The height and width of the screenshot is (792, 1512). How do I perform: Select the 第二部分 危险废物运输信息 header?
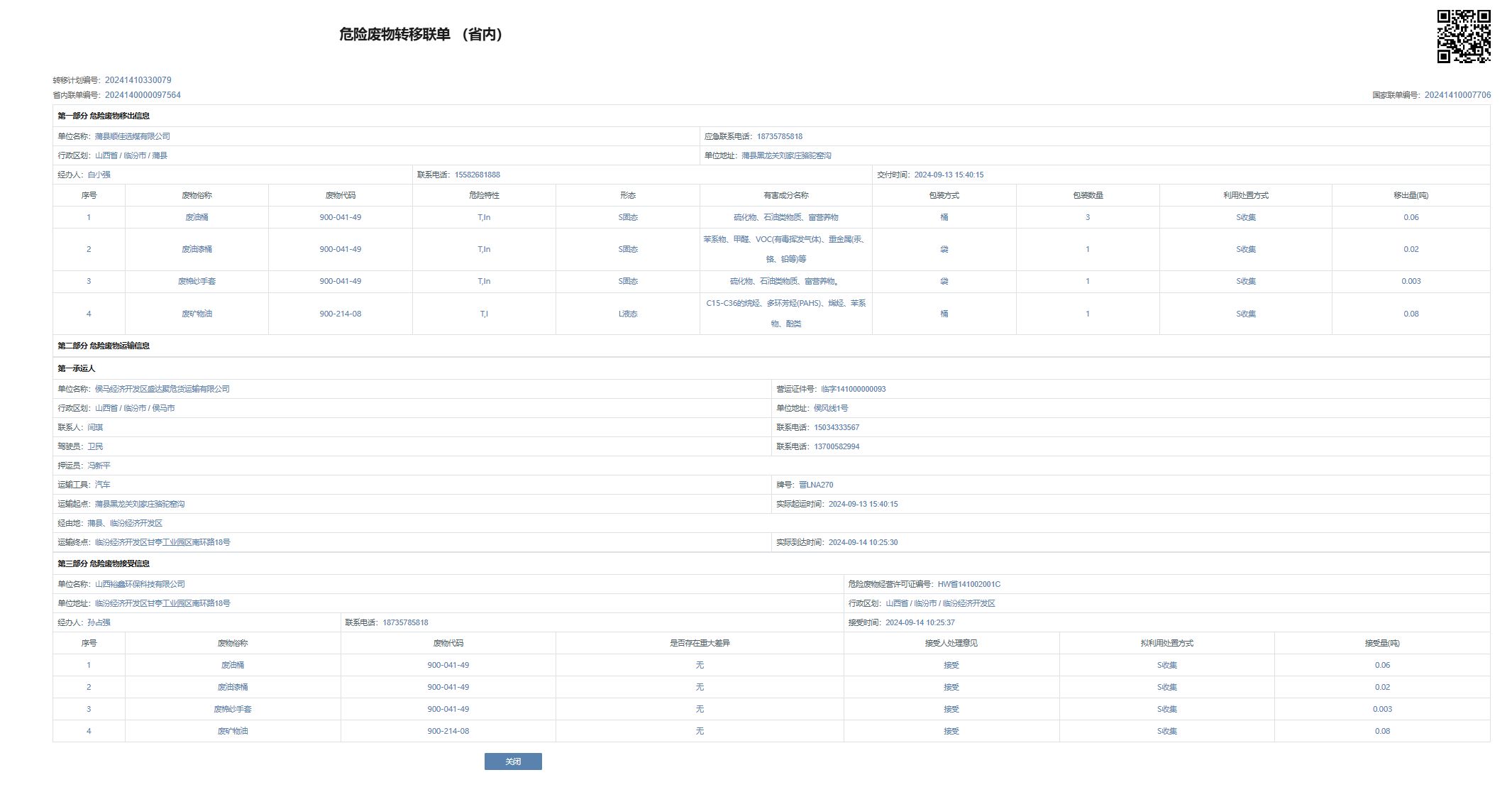[x=104, y=346]
